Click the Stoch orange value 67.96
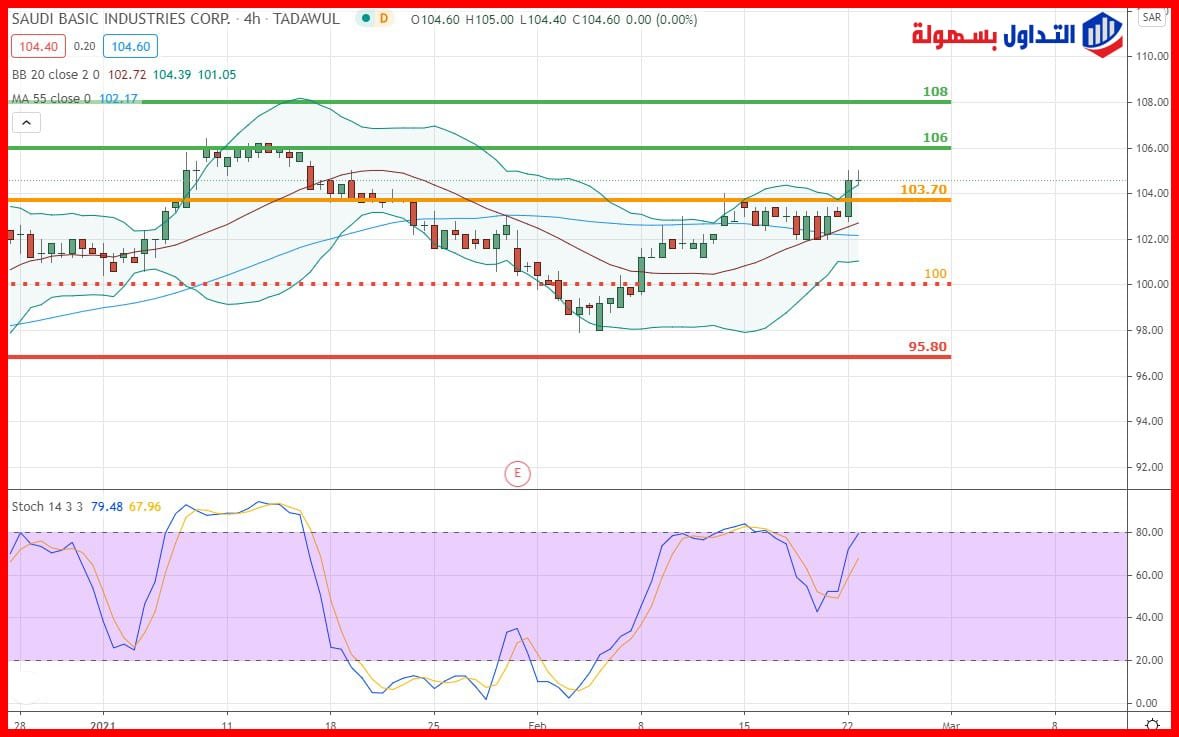1179x737 pixels. pyautogui.click(x=145, y=507)
